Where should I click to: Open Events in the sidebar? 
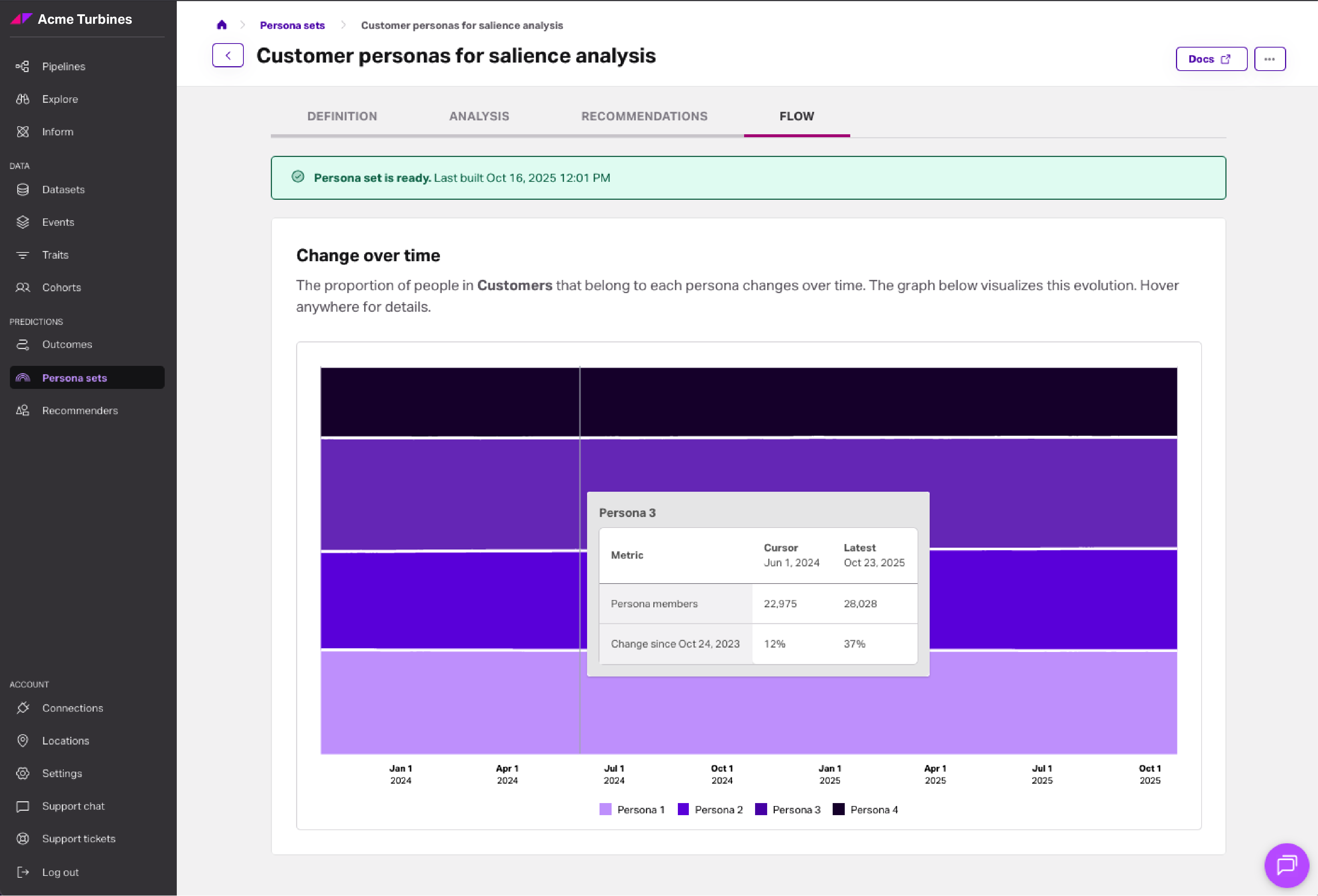[x=58, y=222]
